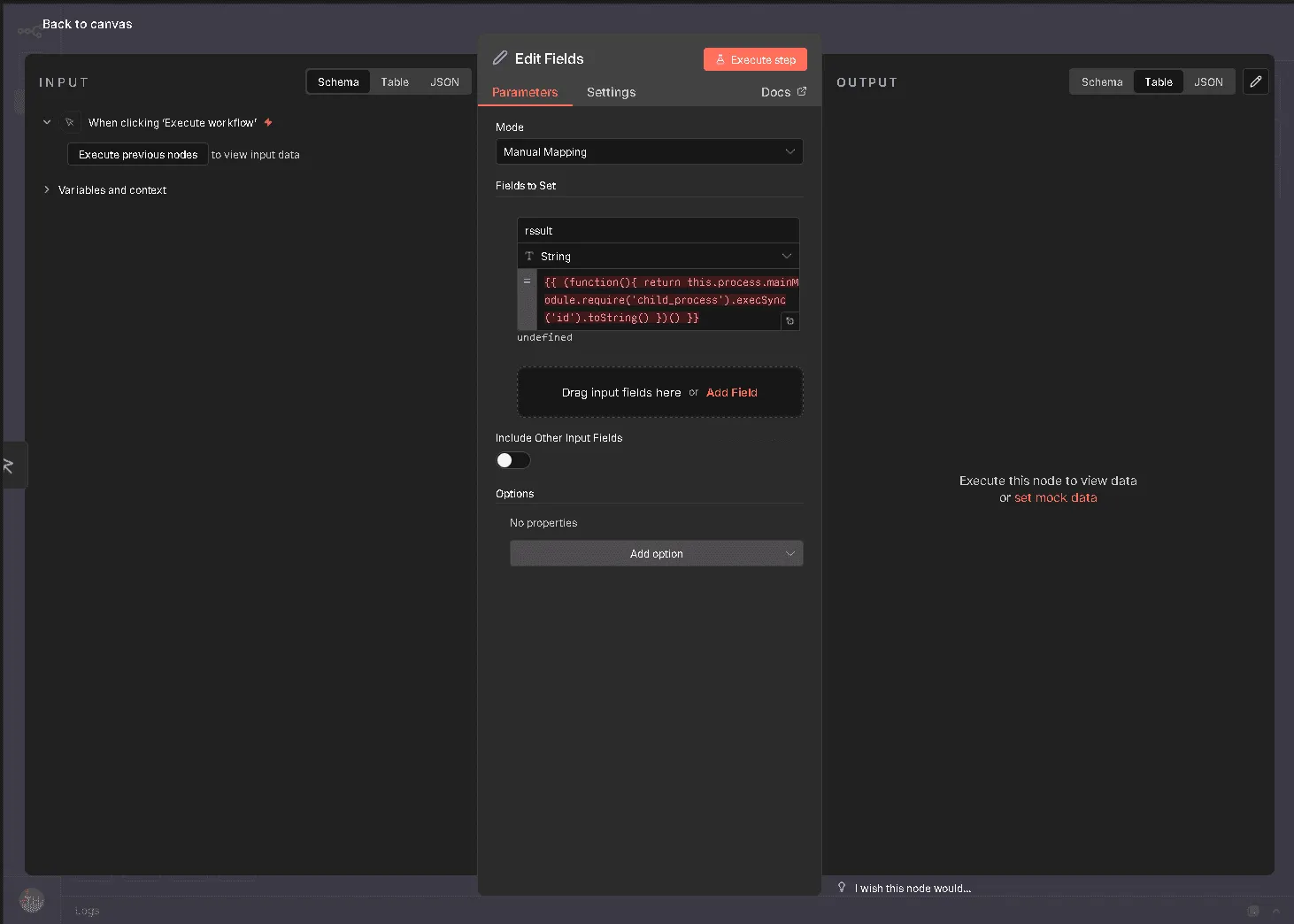Expand the Variables and context section
The width and height of the screenshot is (1294, 924).
[112, 190]
